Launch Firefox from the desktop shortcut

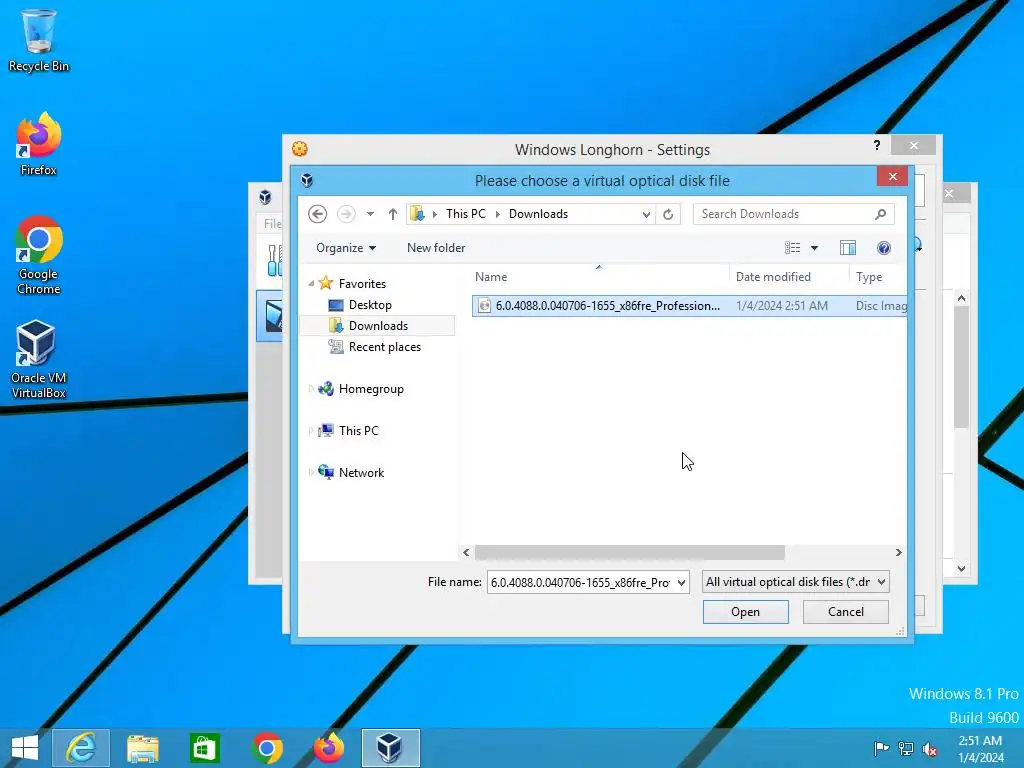pyautogui.click(x=39, y=144)
